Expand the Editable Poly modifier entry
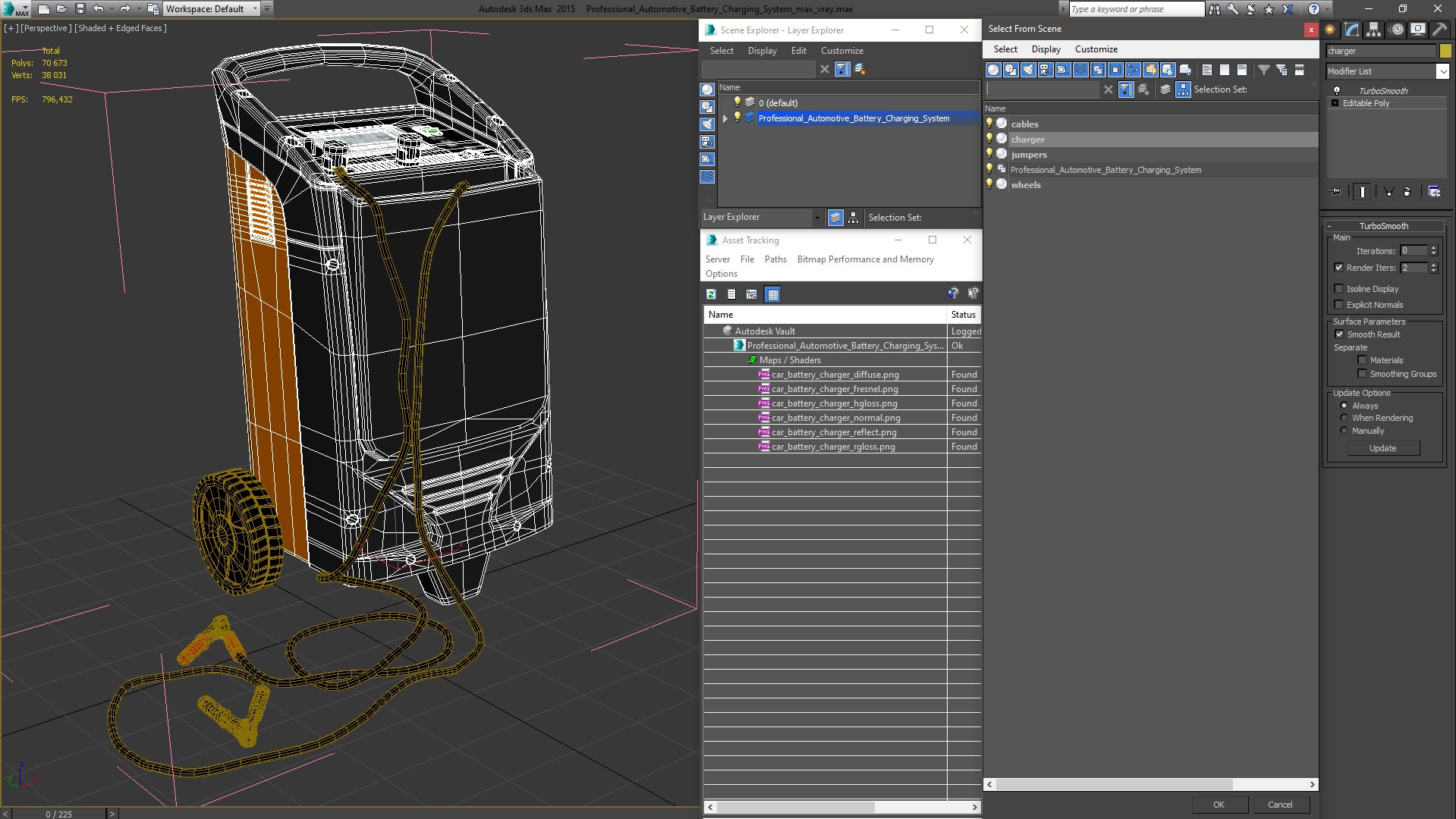Viewport: 1456px width, 819px height. coord(1335,103)
